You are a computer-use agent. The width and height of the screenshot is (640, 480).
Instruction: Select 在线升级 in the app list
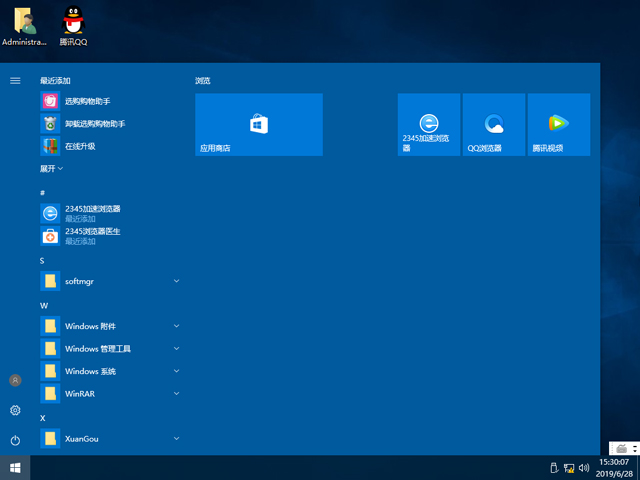[x=80, y=146]
